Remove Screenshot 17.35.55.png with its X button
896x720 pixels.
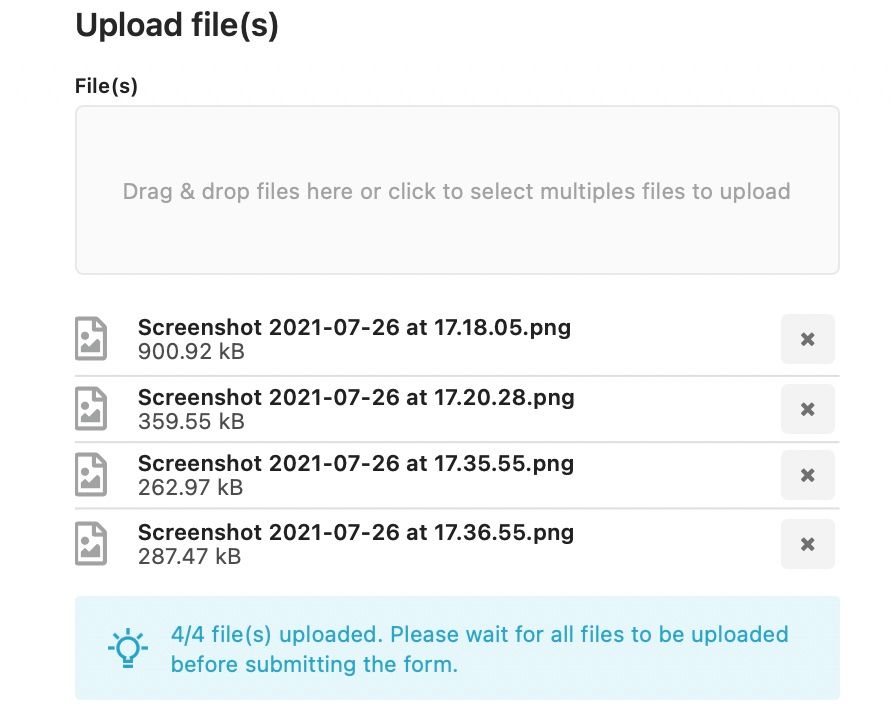[807, 475]
